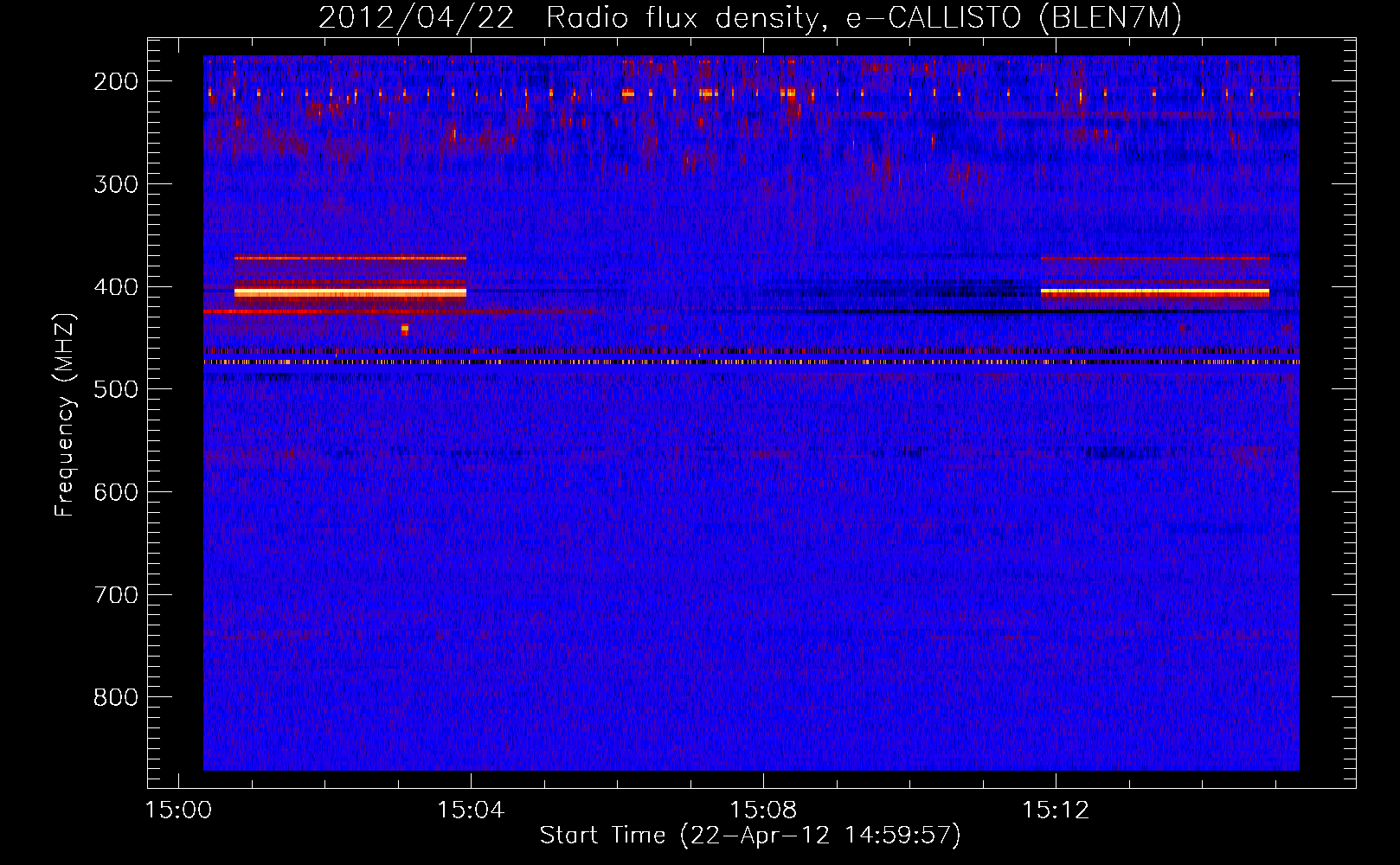Click the 15:00 time tick label

(x=178, y=811)
